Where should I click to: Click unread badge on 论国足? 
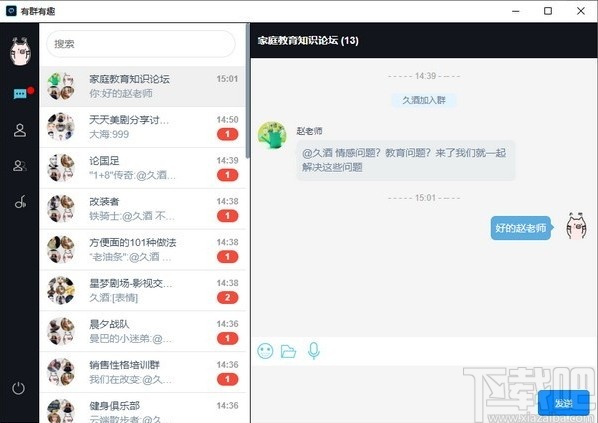point(228,175)
